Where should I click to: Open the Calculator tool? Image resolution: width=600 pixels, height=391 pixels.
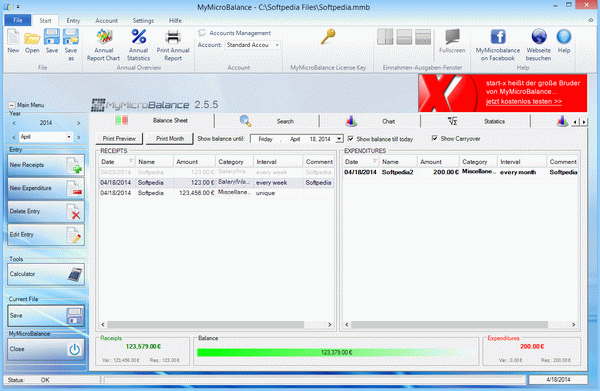point(46,274)
